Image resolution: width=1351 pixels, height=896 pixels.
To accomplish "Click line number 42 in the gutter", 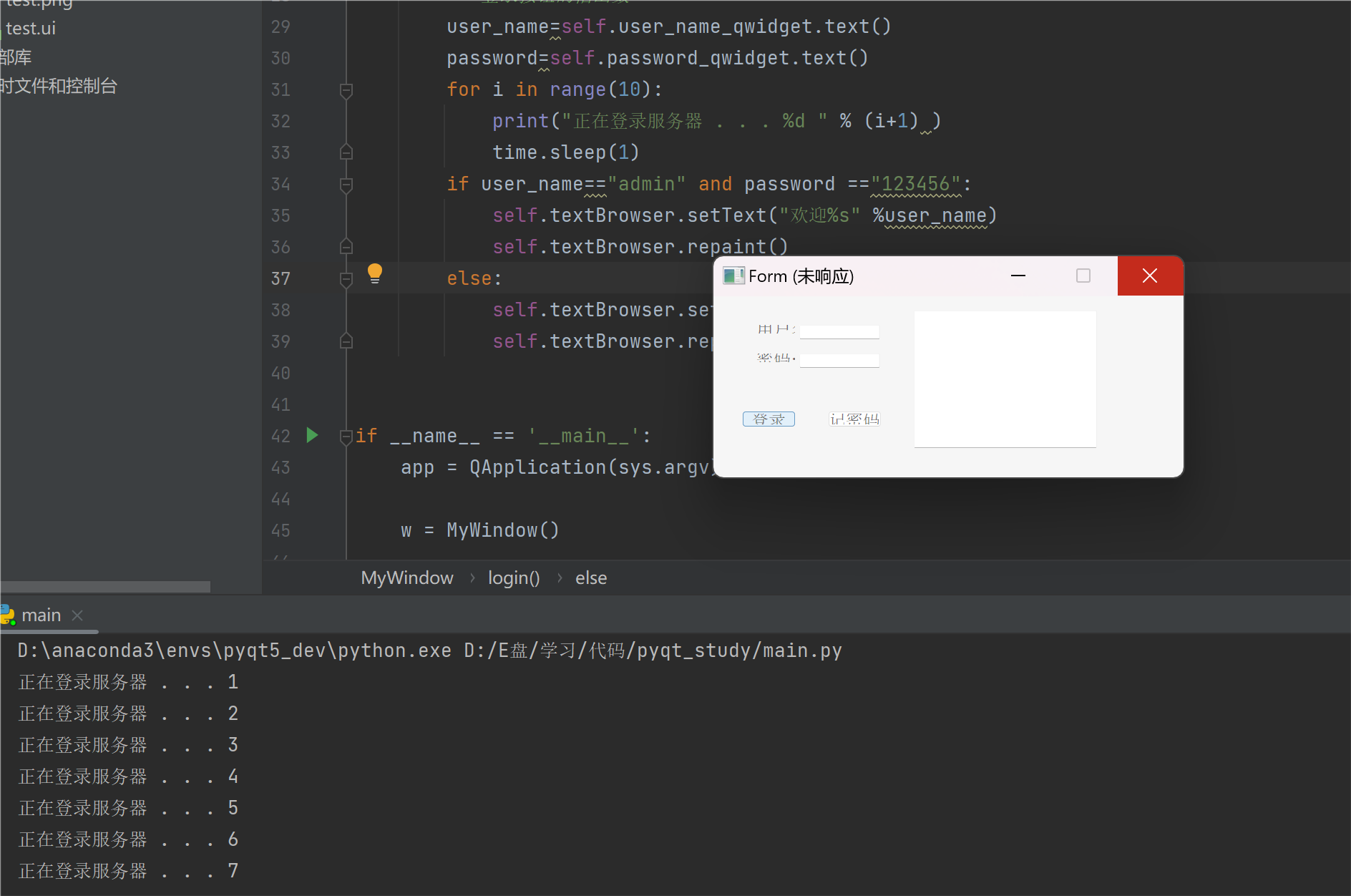I will pos(281,436).
